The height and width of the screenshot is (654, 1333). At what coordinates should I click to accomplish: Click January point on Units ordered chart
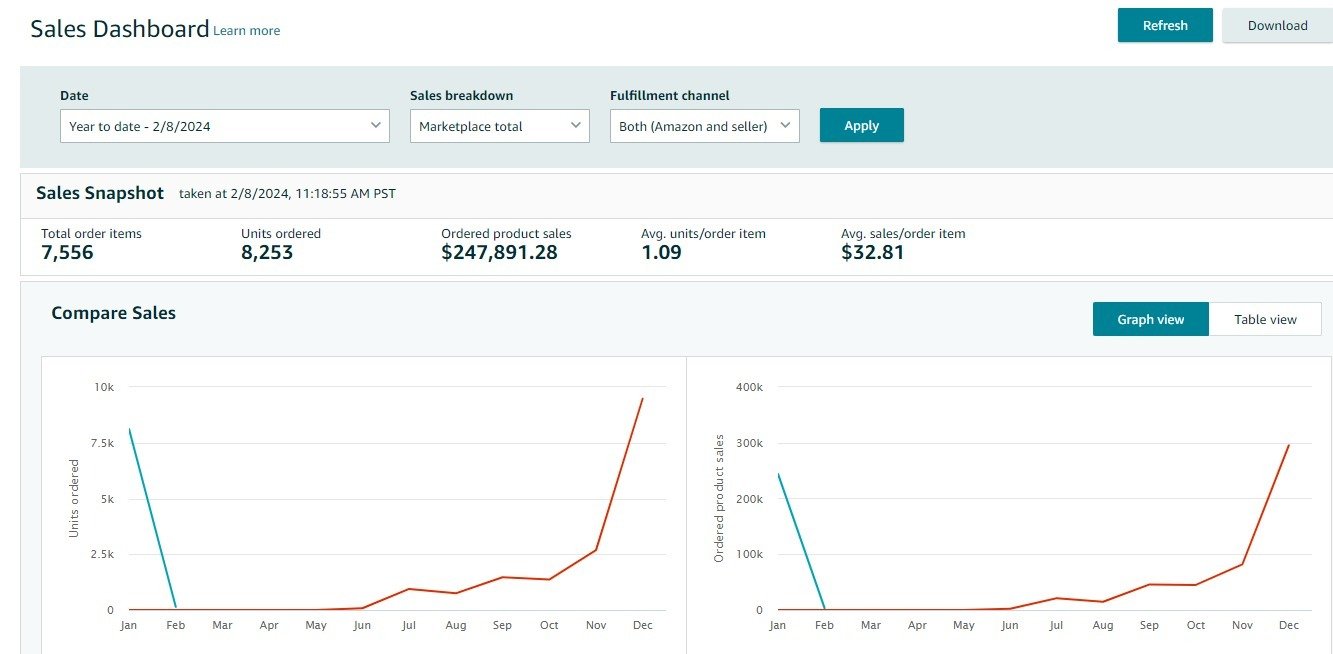129,429
